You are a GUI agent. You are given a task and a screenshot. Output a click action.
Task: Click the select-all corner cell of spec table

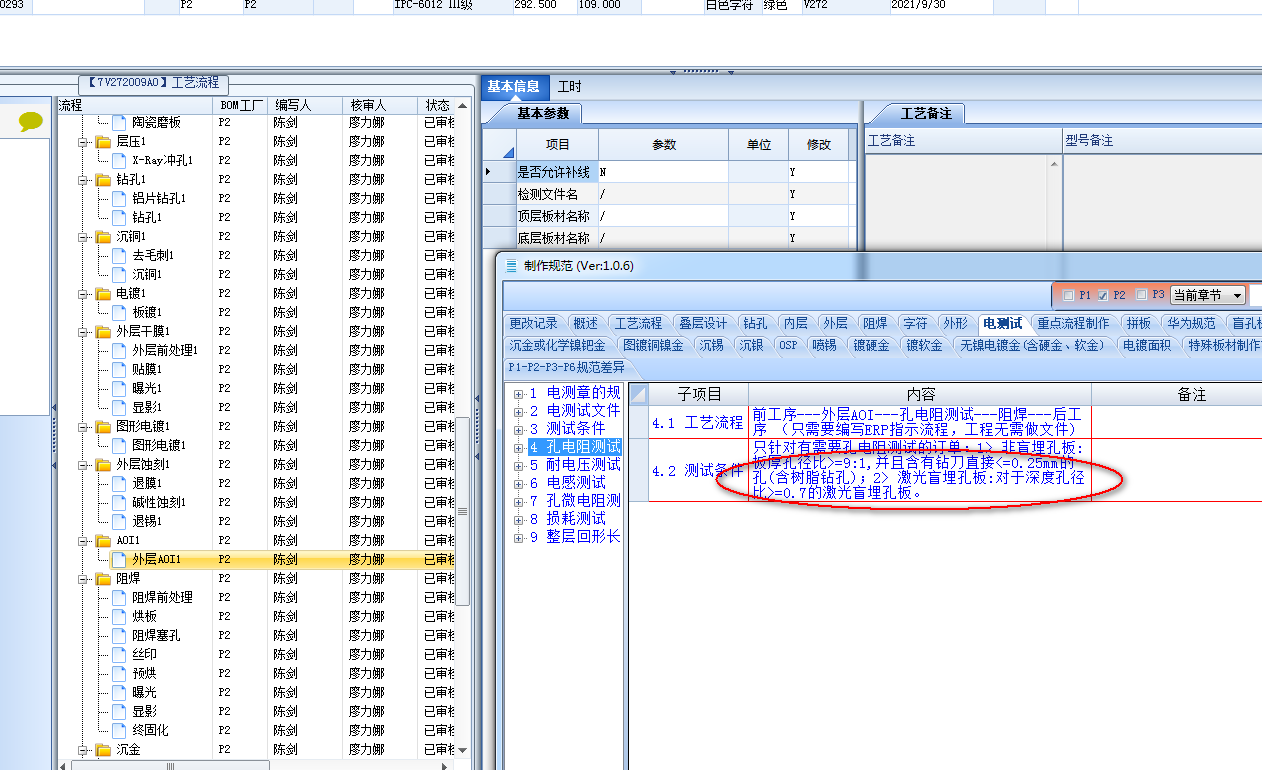tap(638, 395)
